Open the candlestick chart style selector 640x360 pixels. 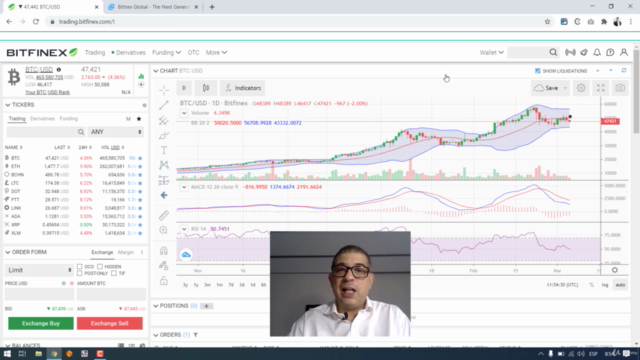click(x=206, y=88)
